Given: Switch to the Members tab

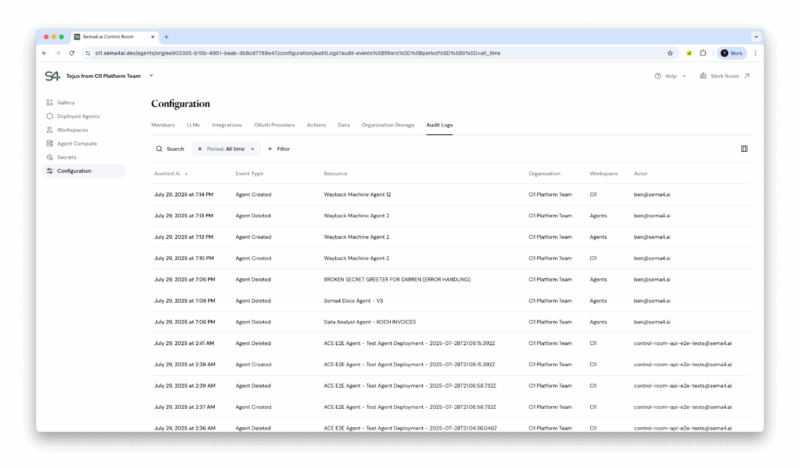Looking at the screenshot, I should (163, 125).
